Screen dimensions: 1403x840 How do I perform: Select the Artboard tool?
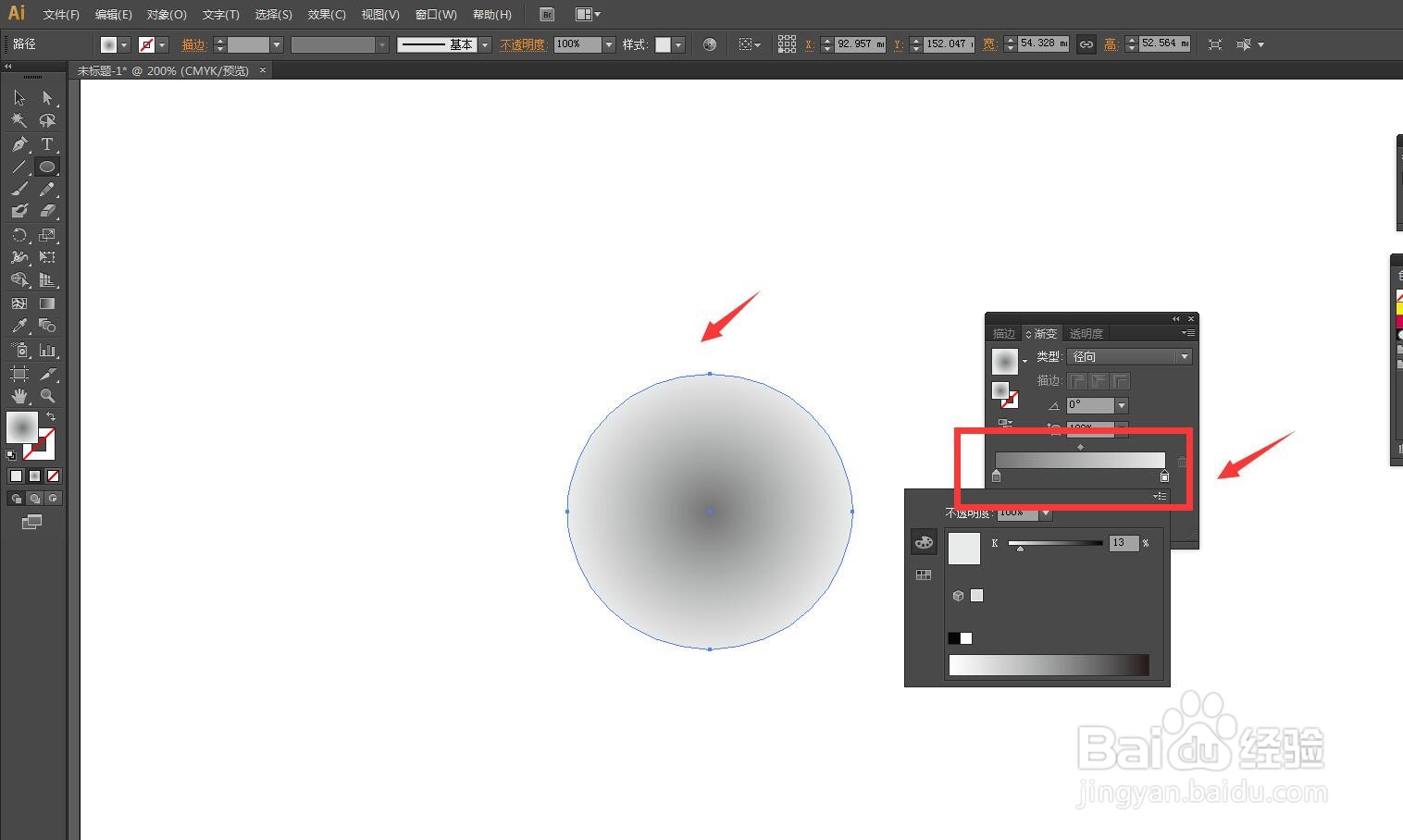point(19,374)
